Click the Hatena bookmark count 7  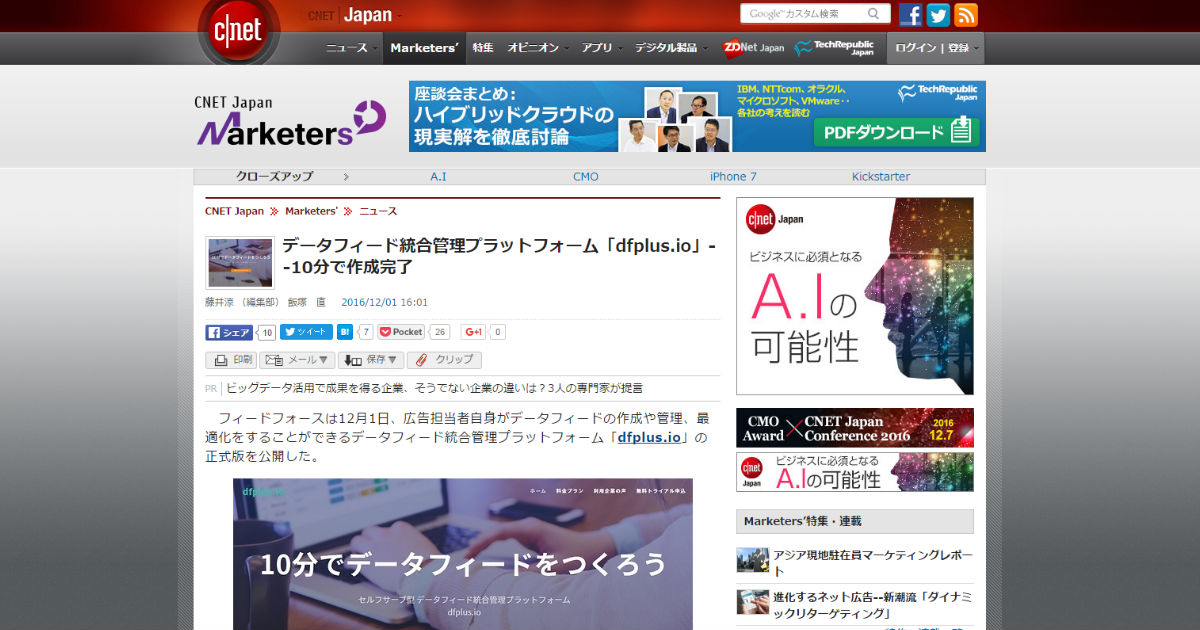[366, 332]
